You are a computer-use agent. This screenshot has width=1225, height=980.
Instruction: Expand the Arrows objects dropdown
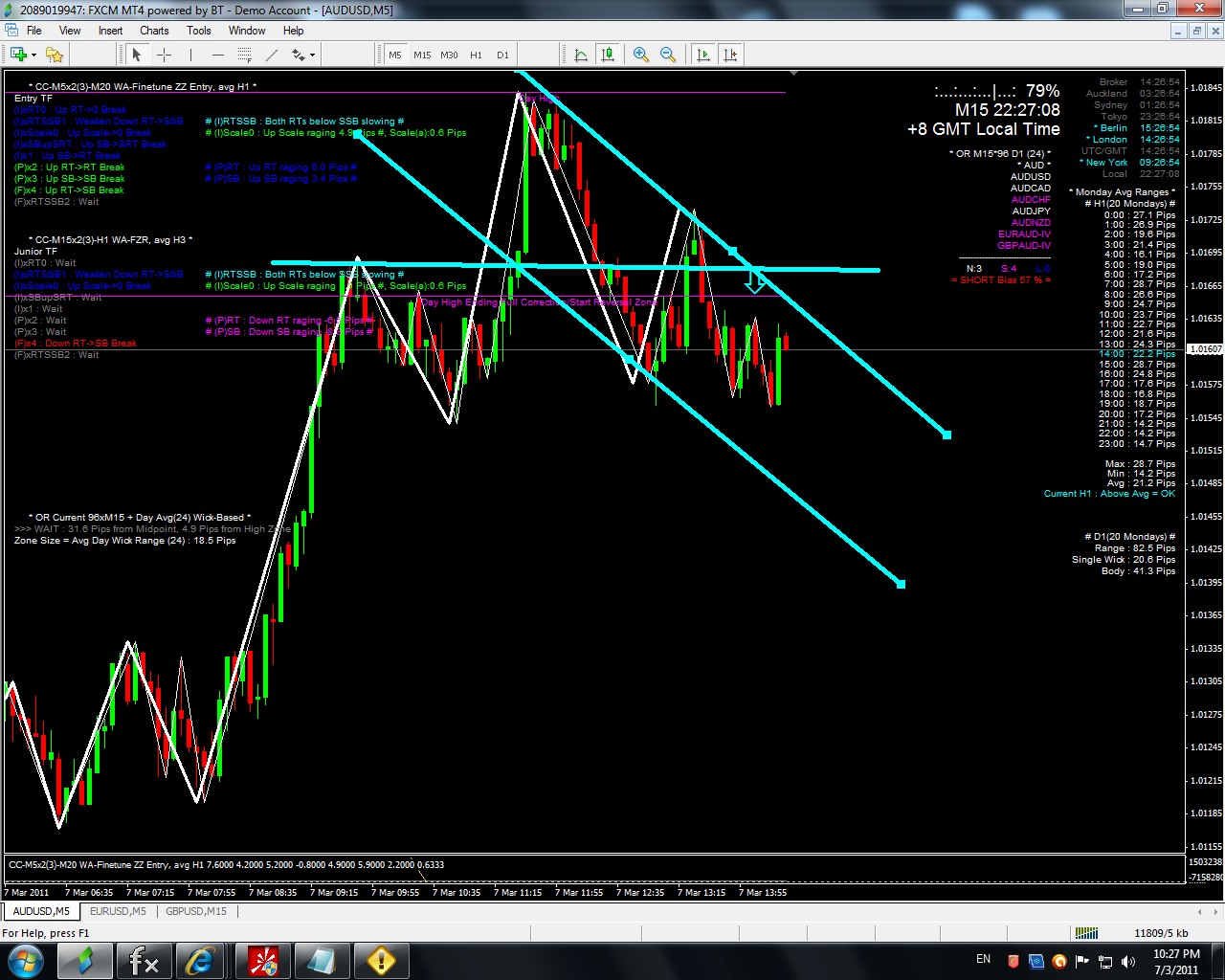[312, 55]
